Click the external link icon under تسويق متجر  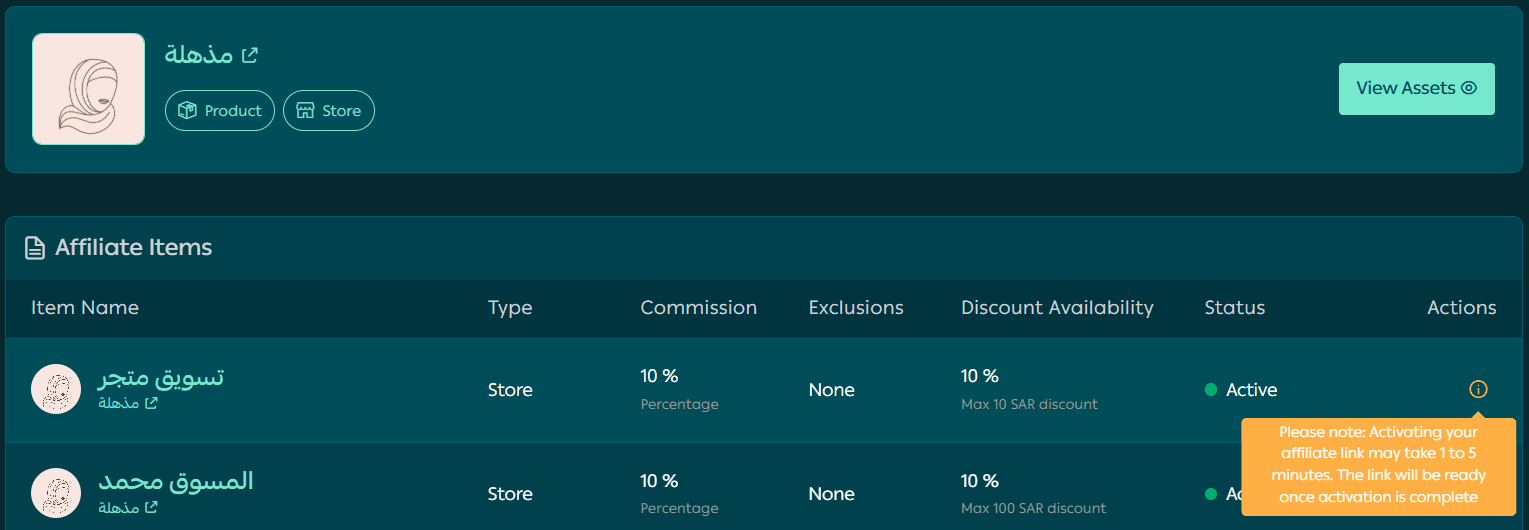pyautogui.click(x=151, y=403)
